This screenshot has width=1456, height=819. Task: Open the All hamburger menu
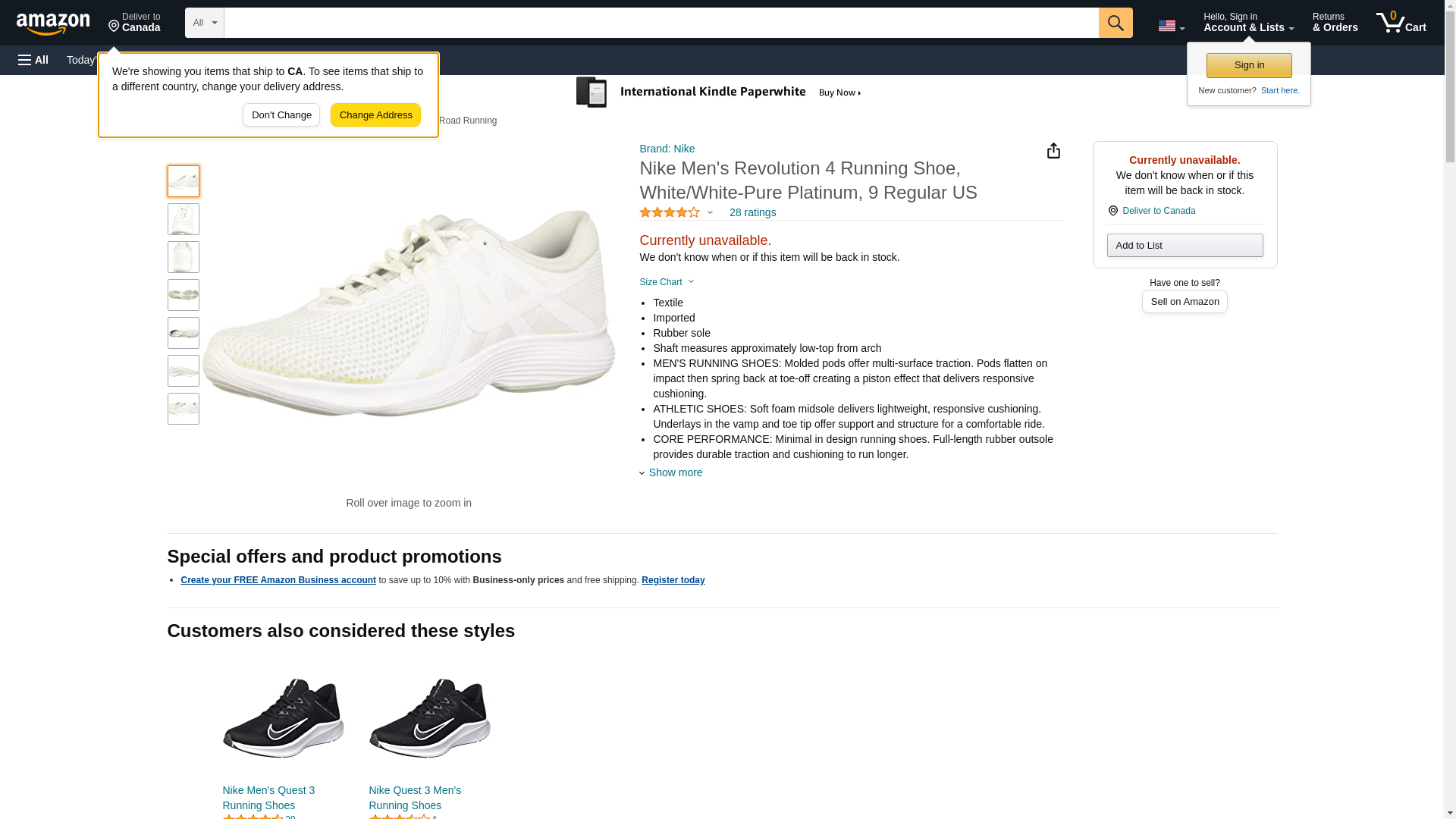point(33,60)
